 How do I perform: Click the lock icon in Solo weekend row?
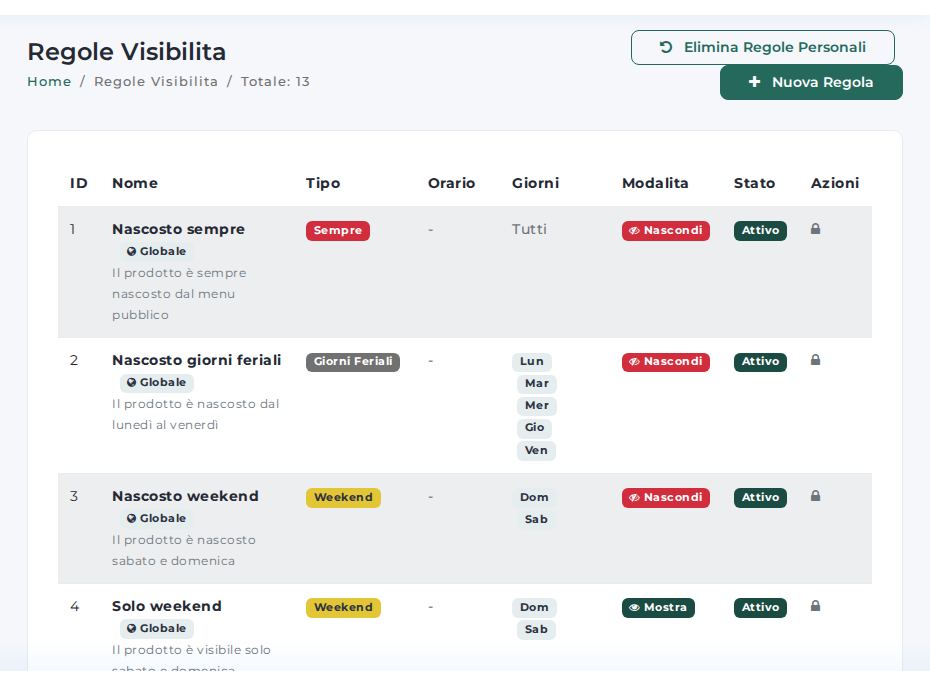(816, 606)
